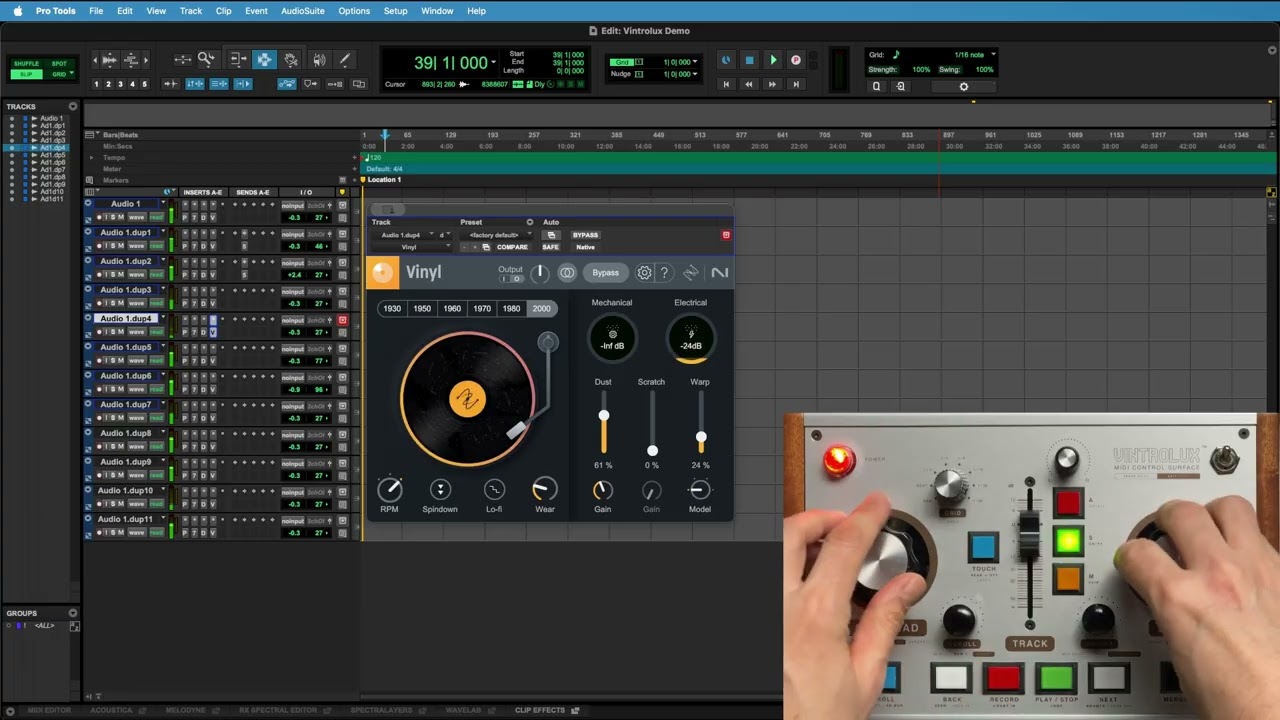Open Vinyl plugin settings gear
The image size is (1280, 720).
(x=644, y=272)
